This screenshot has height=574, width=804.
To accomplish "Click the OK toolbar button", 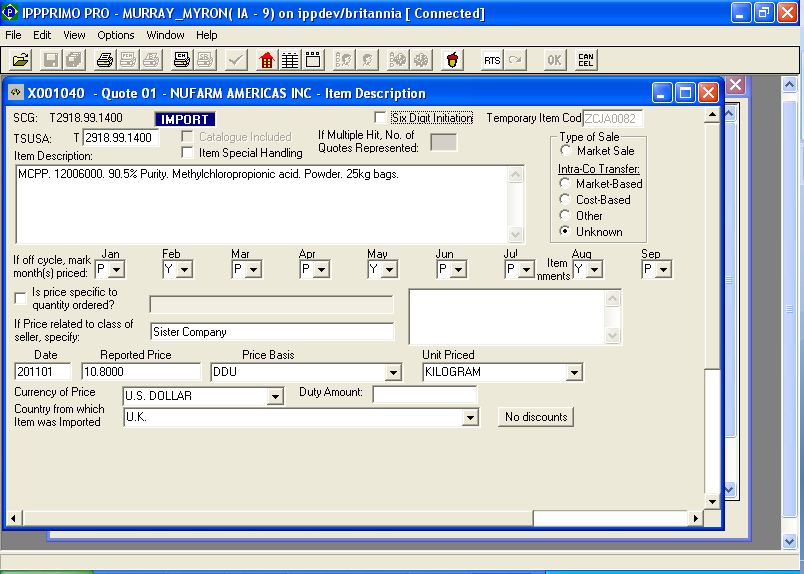I will point(554,60).
